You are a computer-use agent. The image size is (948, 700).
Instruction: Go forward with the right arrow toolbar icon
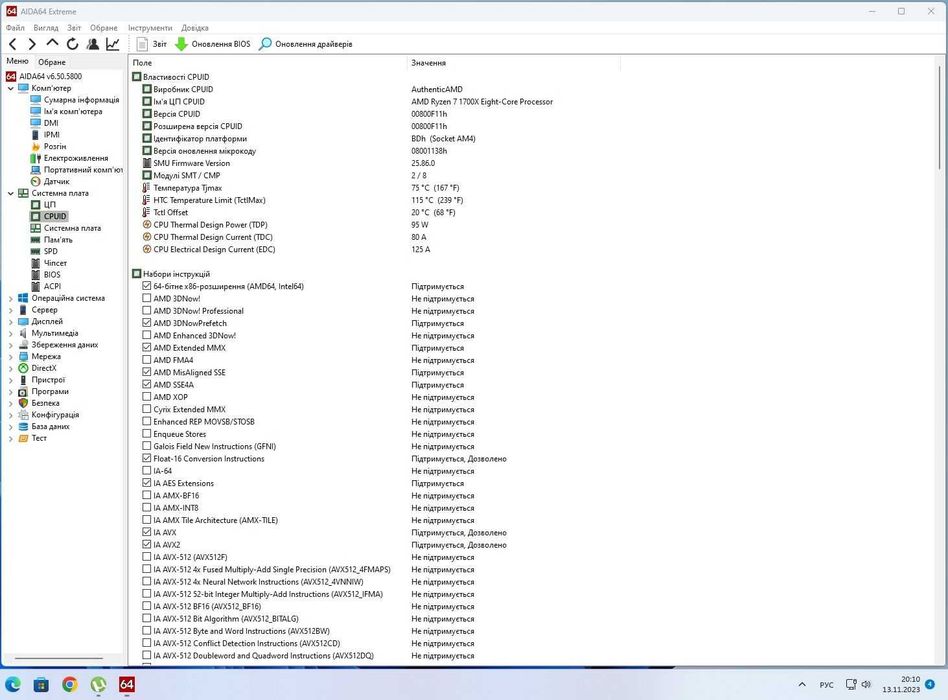click(x=32, y=44)
